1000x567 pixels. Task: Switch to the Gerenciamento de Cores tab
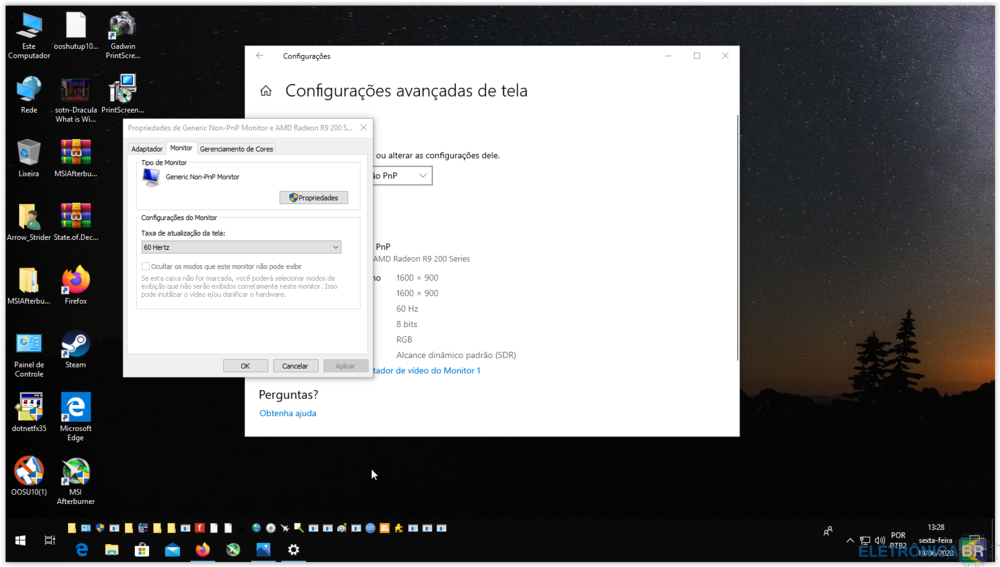[236, 149]
